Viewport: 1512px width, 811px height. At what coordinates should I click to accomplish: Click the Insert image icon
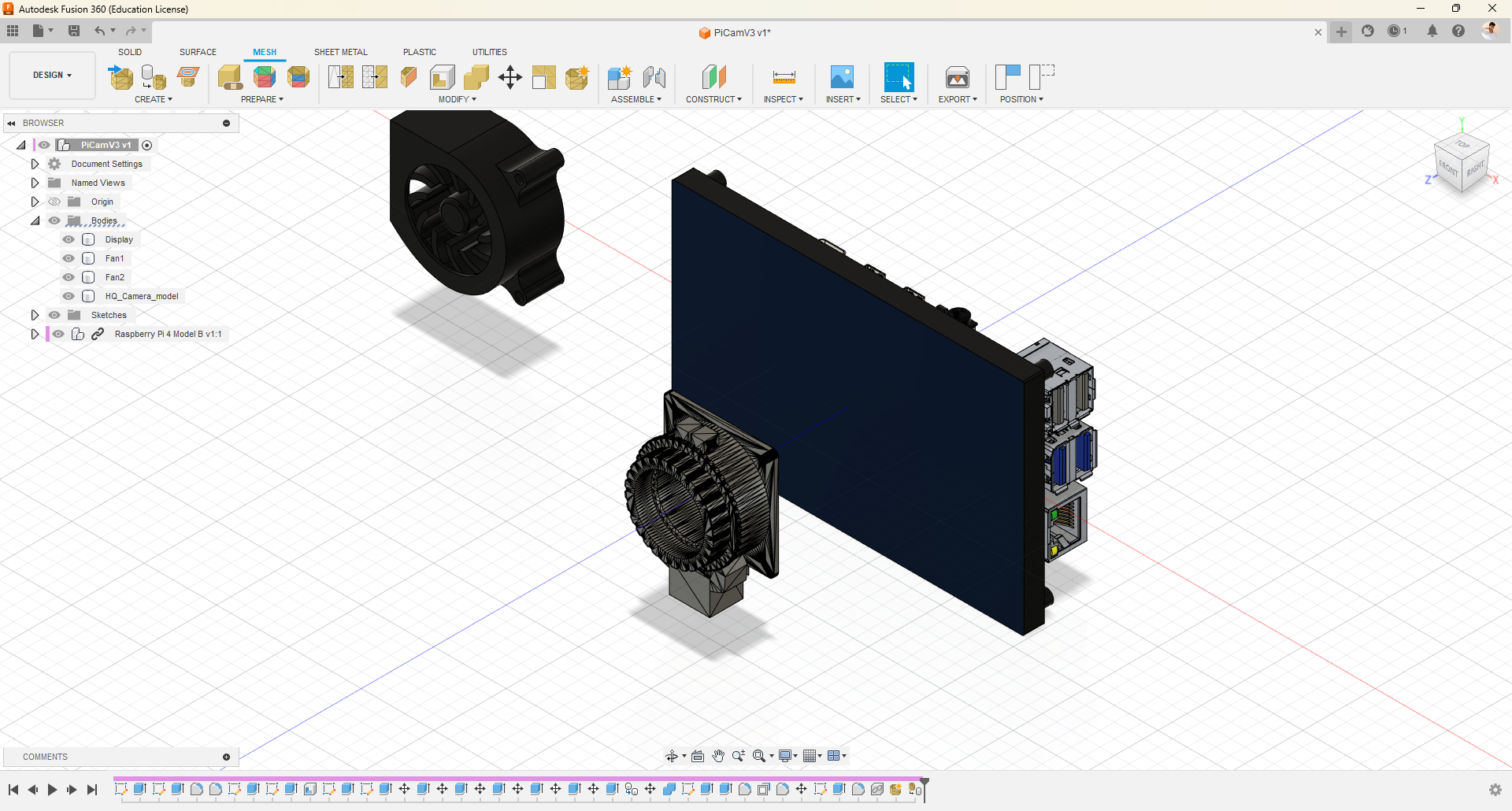(x=842, y=77)
